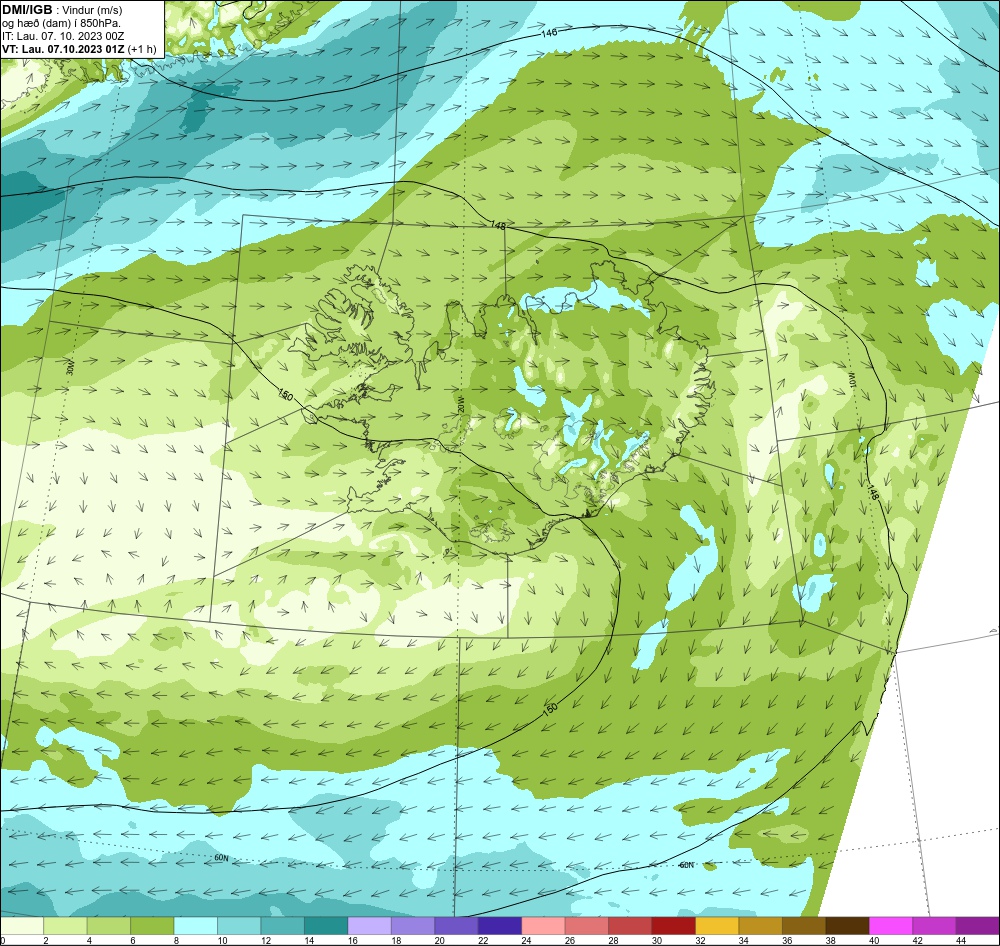Screen dimensions: 1000x946
Task: Pick the 12–14 m/s teal legend swatch
Action: (283, 925)
